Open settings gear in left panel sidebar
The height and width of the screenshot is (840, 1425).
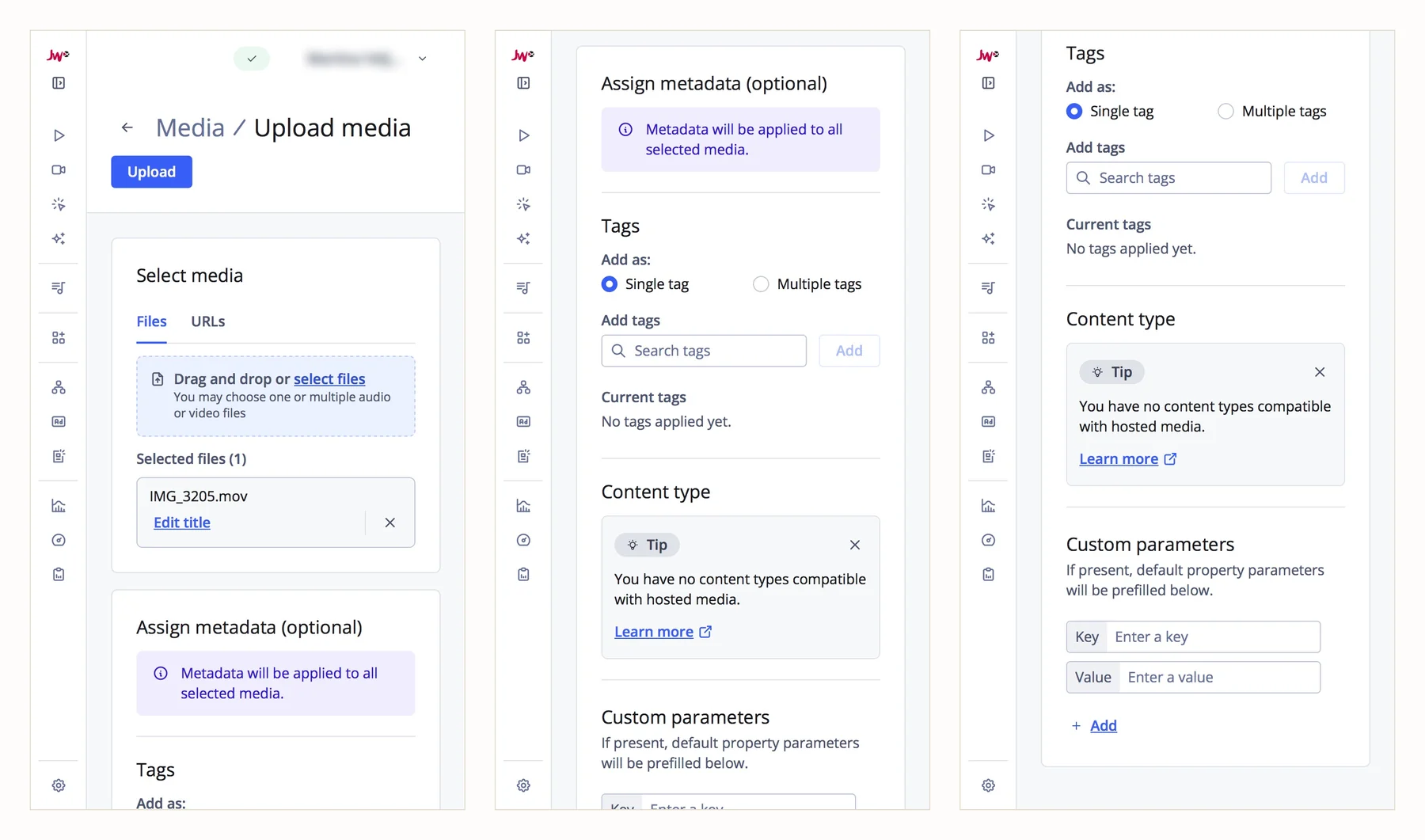59,785
